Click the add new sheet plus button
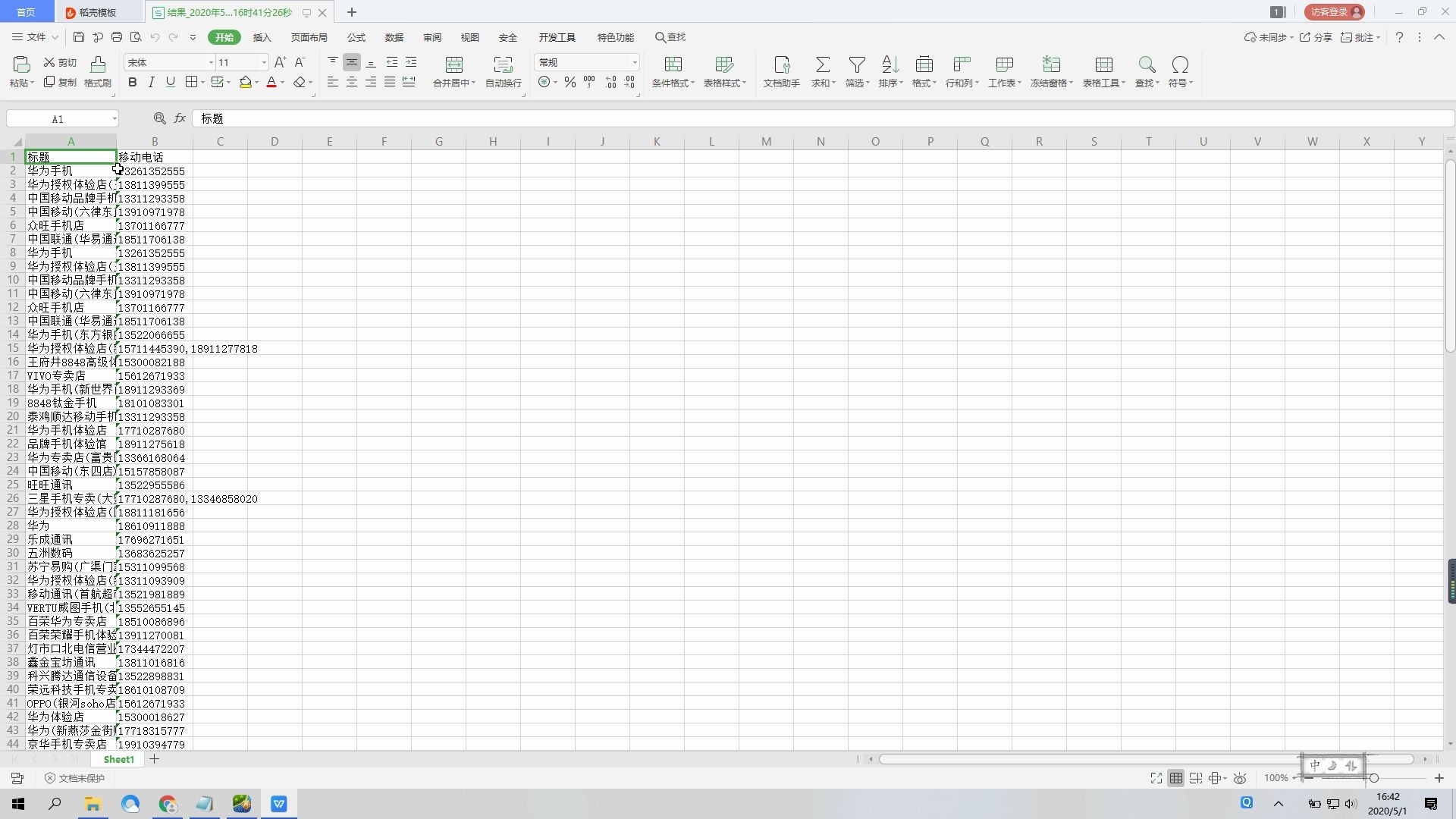This screenshot has height=819, width=1456. (154, 759)
